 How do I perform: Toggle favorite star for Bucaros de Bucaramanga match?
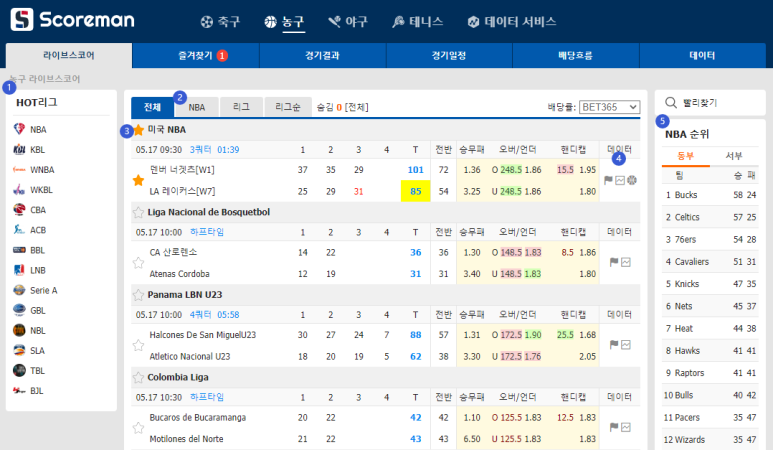point(139,428)
